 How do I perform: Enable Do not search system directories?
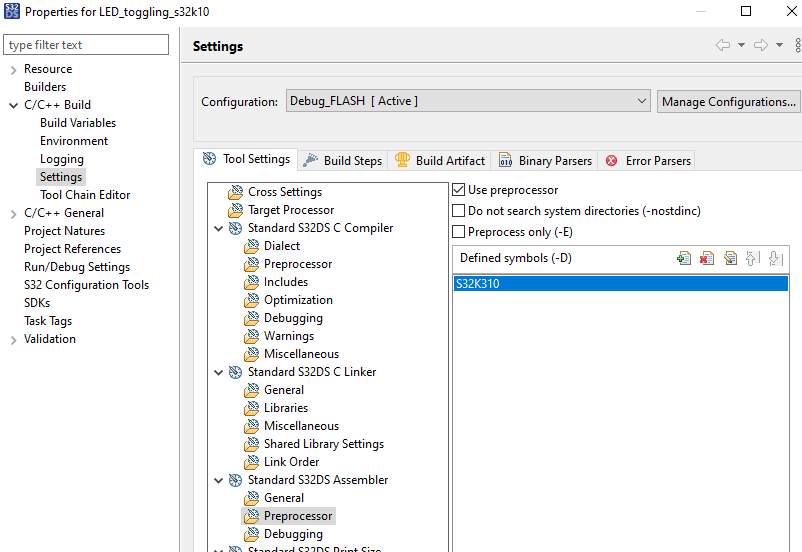pyautogui.click(x=459, y=211)
